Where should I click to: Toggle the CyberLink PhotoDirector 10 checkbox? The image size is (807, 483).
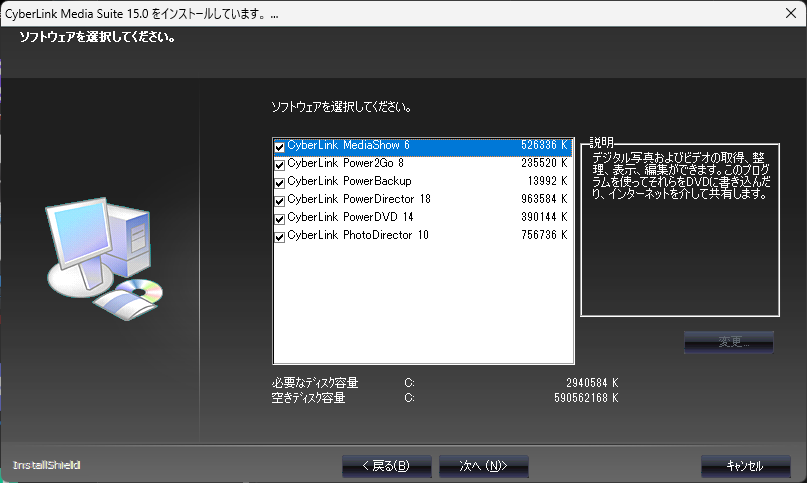[279, 237]
